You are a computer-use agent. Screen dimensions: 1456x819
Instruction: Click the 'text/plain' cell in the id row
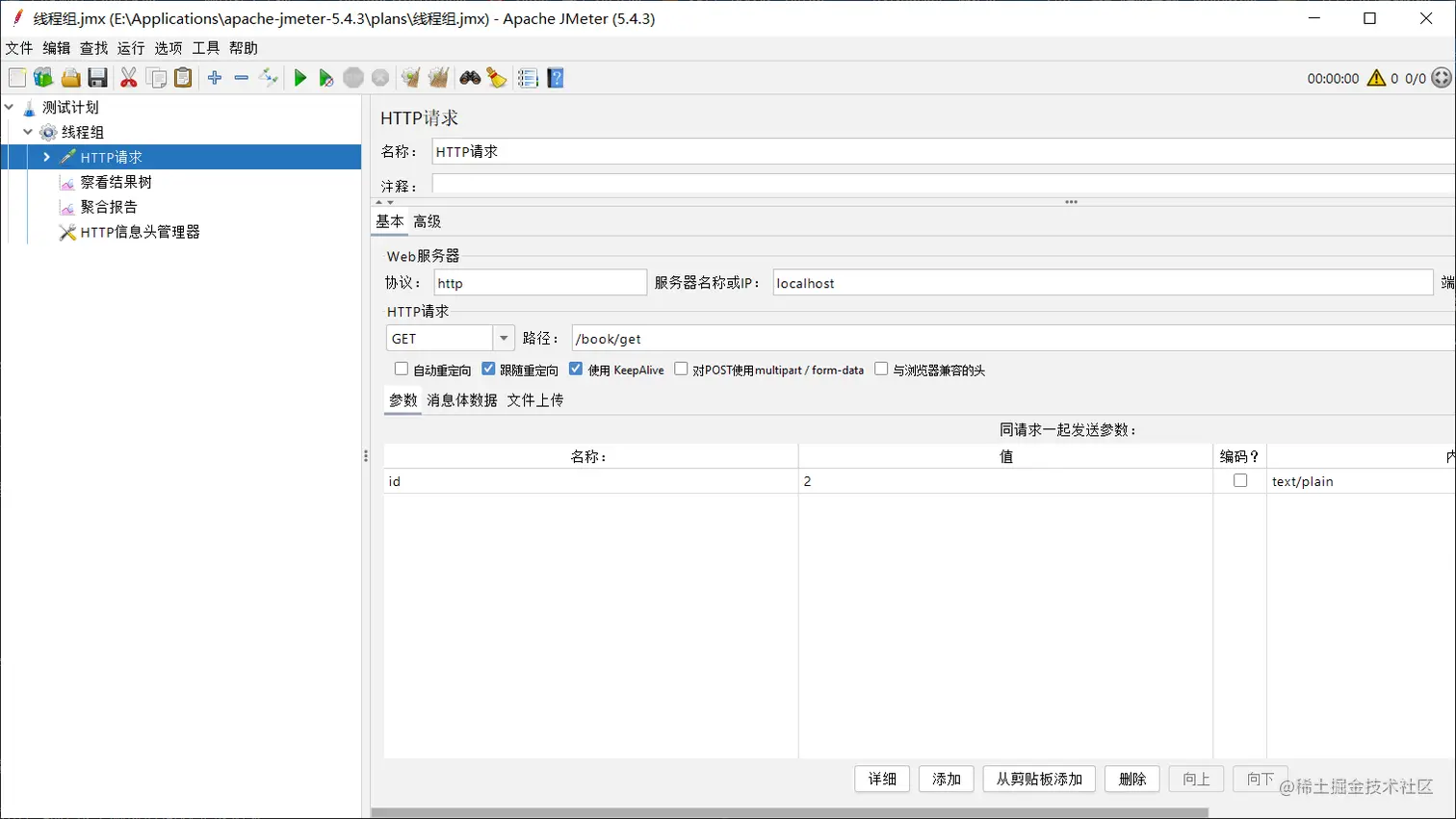click(x=1362, y=481)
